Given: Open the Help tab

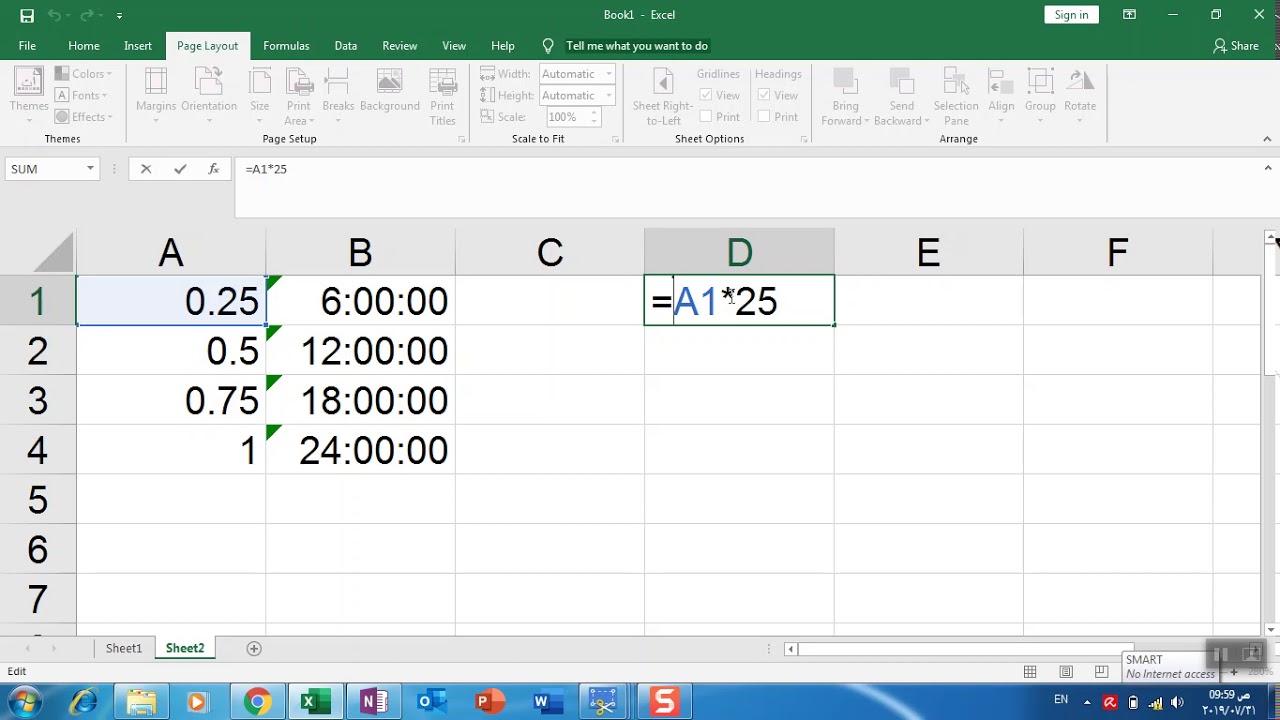Looking at the screenshot, I should (503, 46).
